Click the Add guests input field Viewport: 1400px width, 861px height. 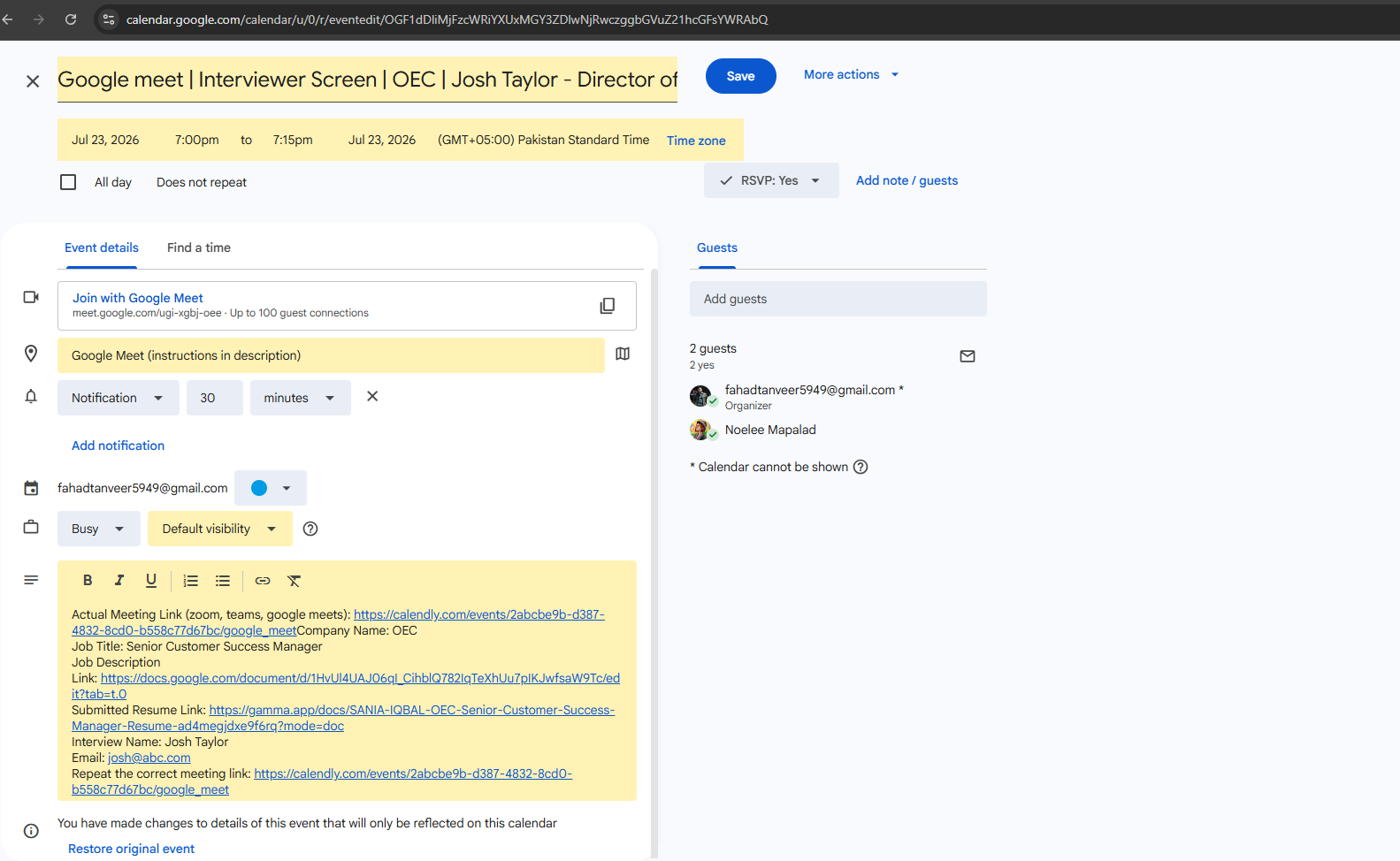coord(838,299)
